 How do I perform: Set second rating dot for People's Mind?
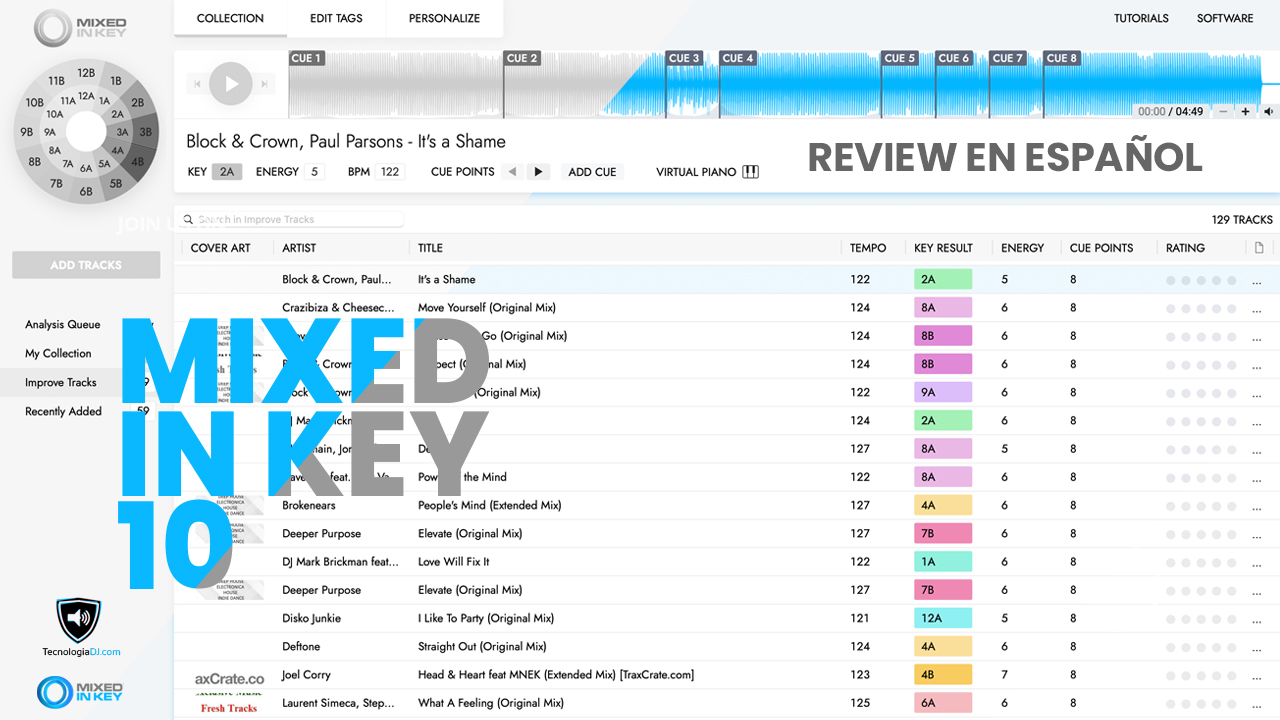point(1186,506)
